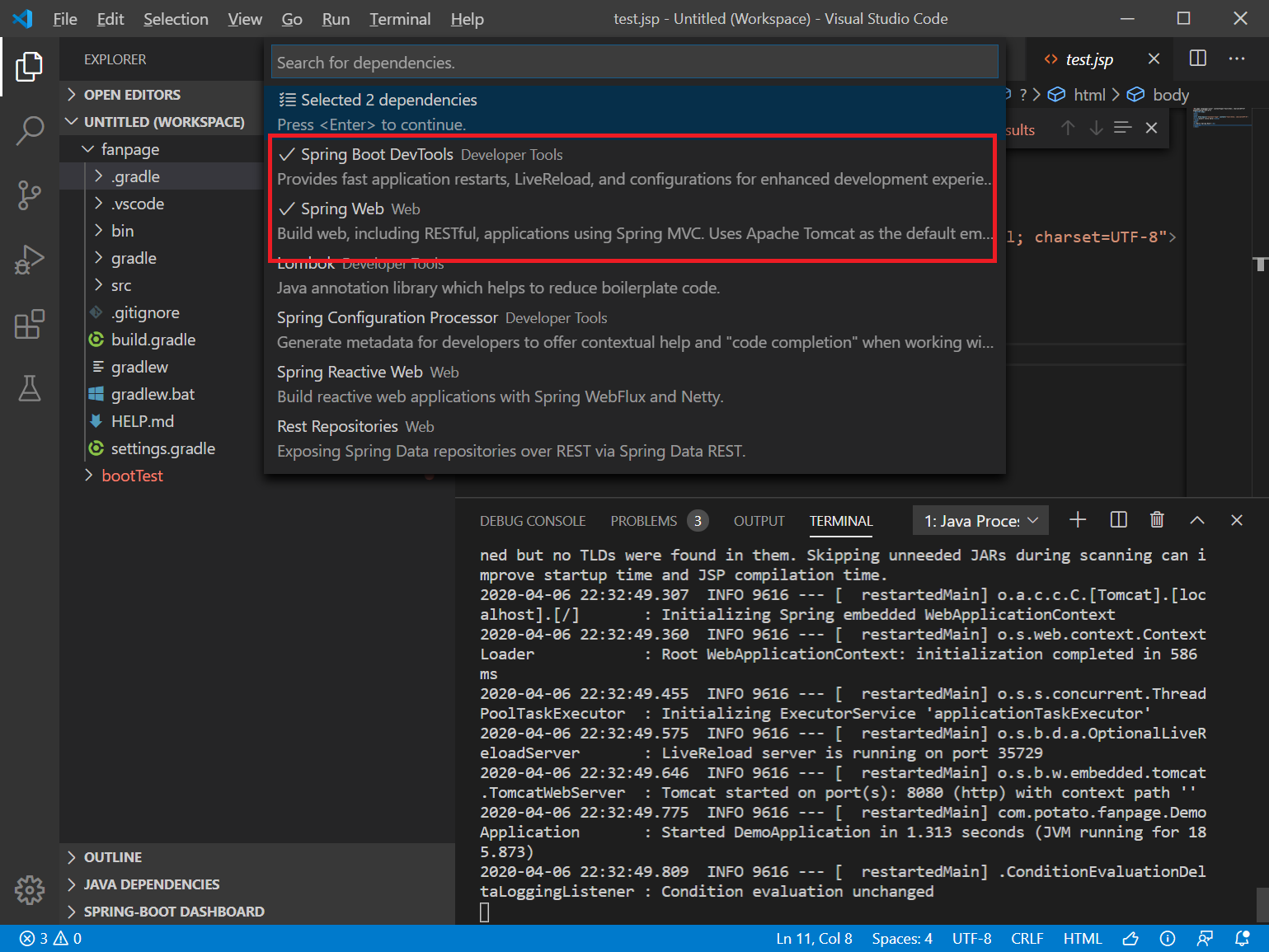Switch to the DEBUG CONSOLE tab

[x=533, y=521]
